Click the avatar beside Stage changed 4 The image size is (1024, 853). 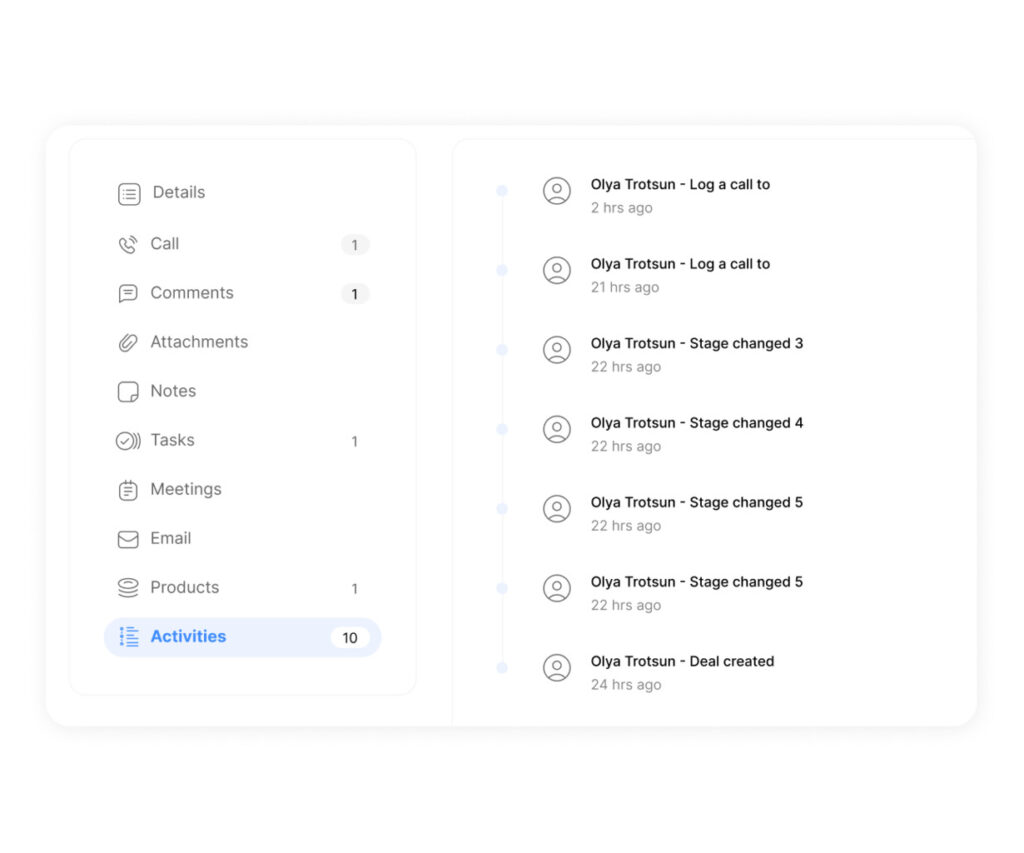click(557, 429)
